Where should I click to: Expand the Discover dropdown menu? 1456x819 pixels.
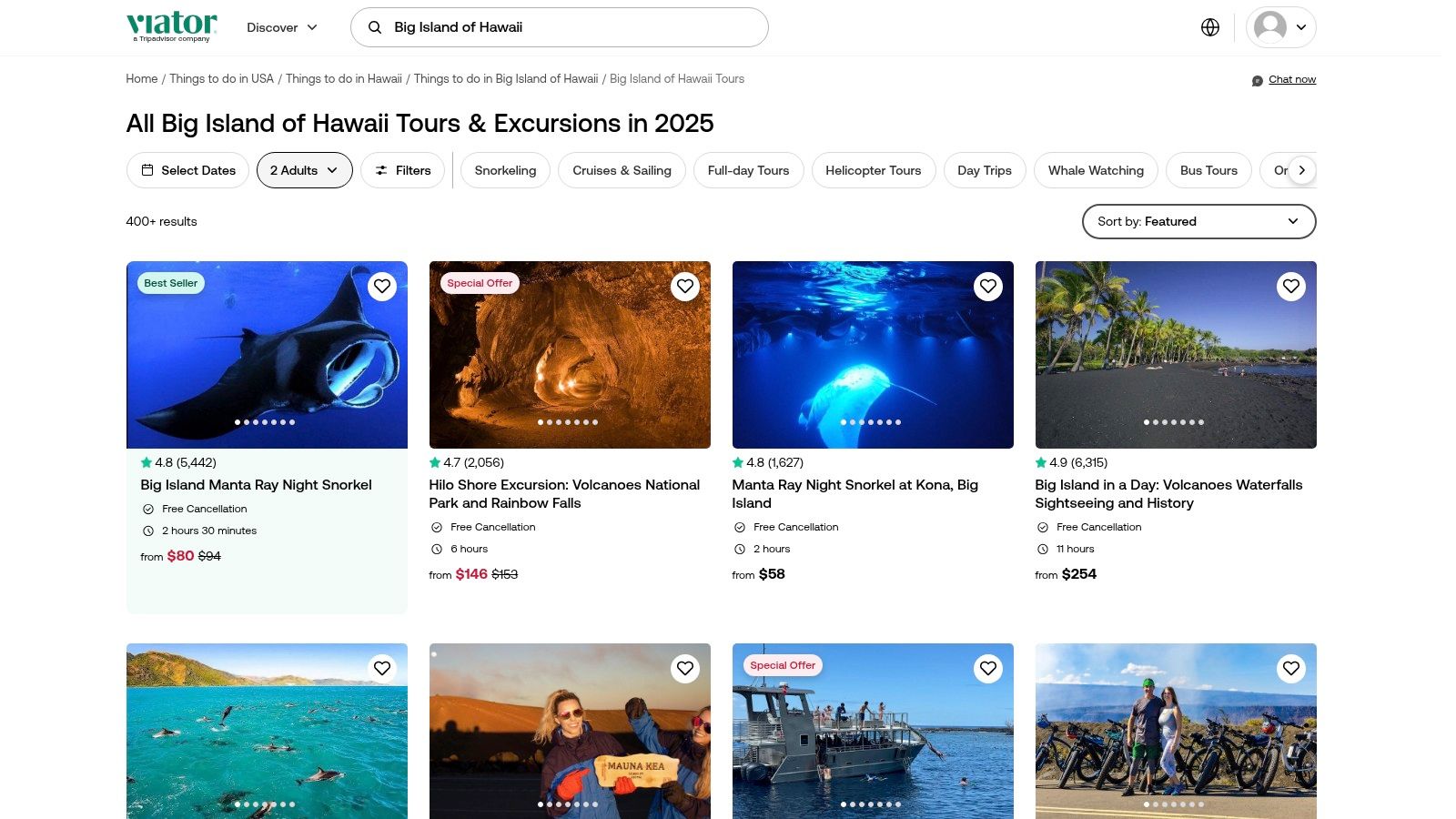[282, 27]
